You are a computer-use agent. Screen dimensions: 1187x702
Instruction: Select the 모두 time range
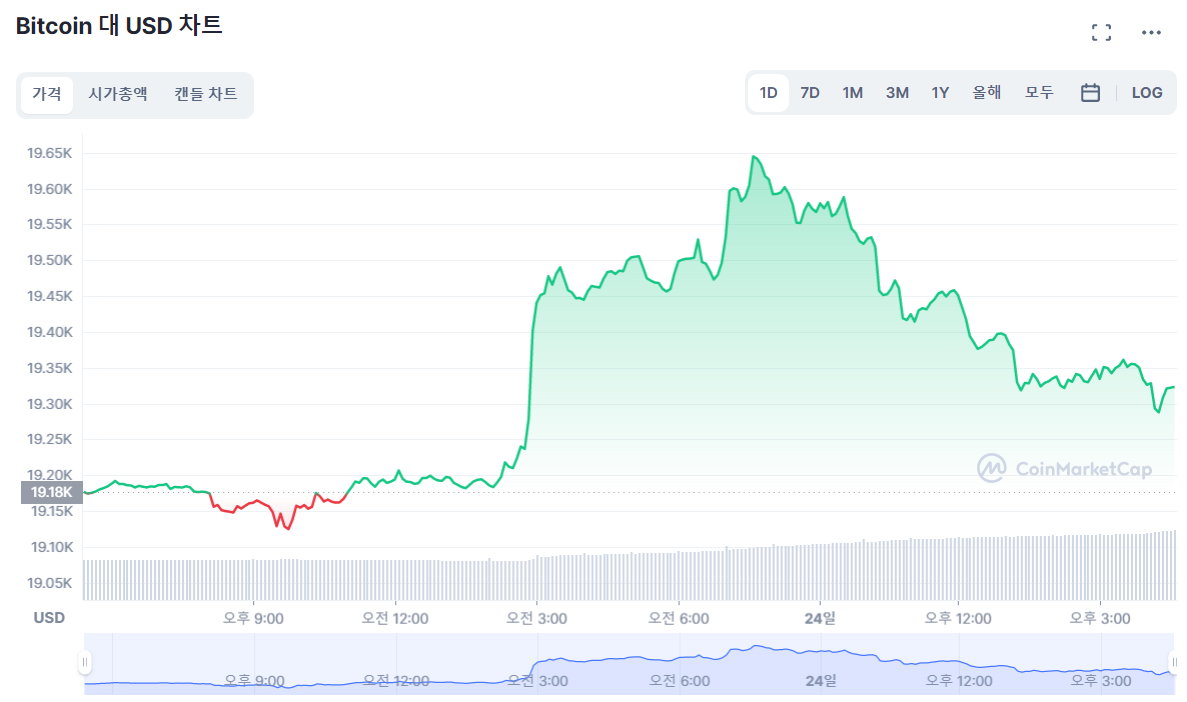(x=1039, y=92)
